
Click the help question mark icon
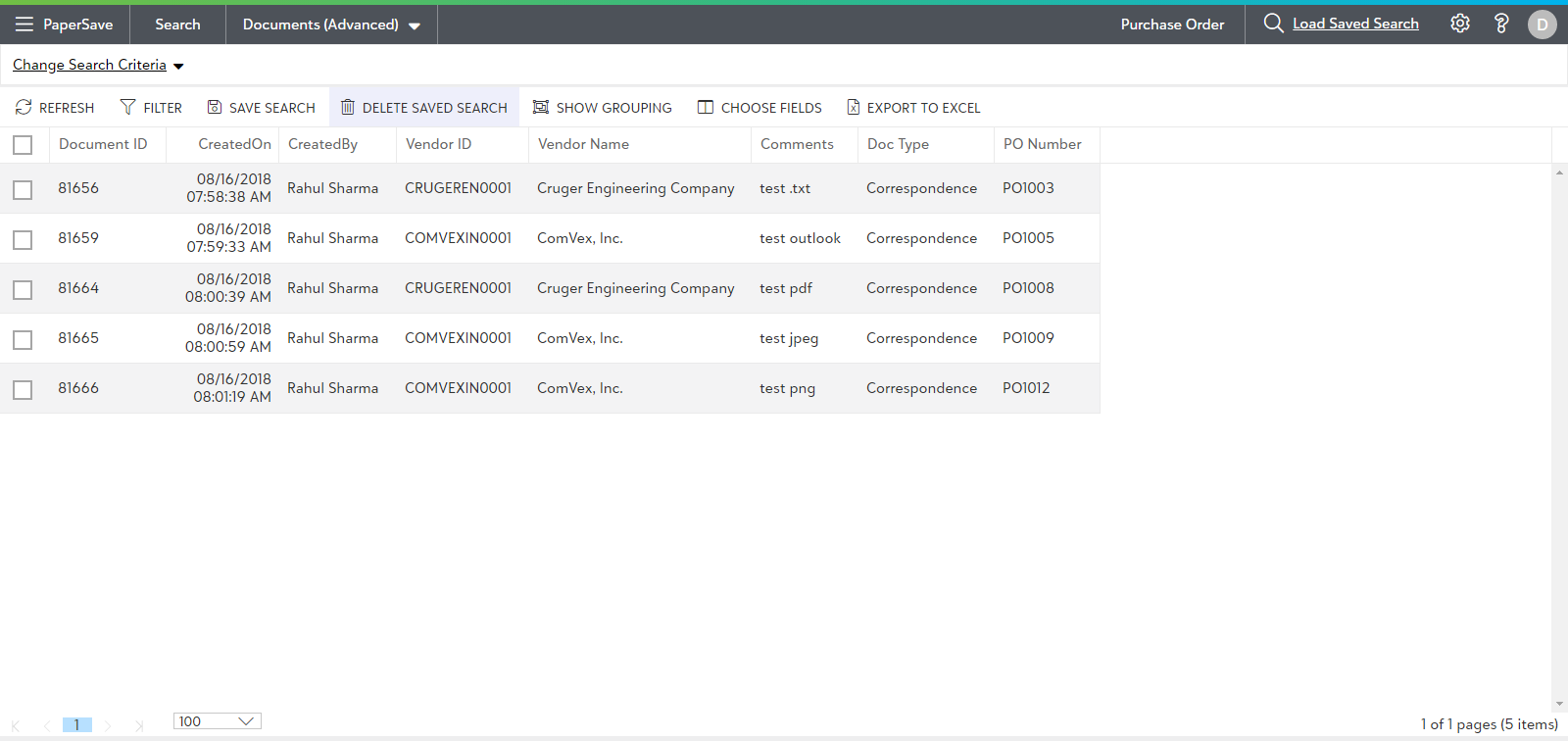click(x=1500, y=24)
